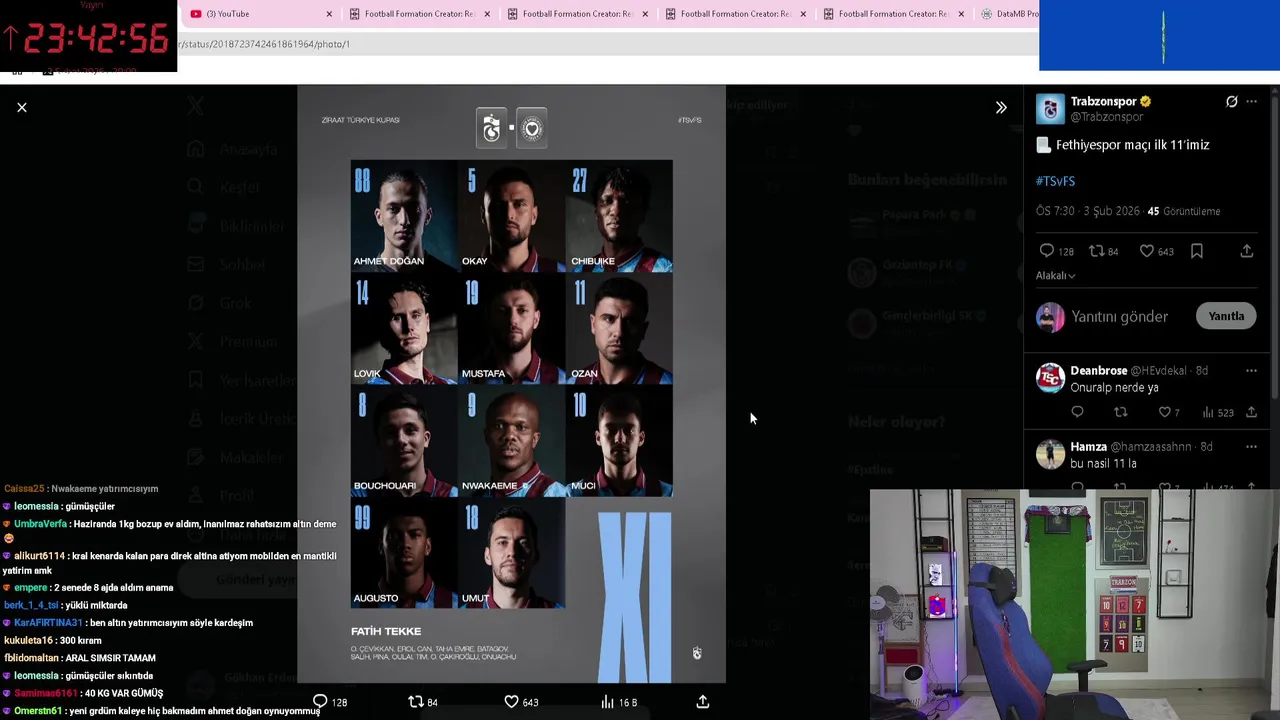Click the ÖS 7:30 · 3 Şub 2026 timestamp
Viewport: 1280px width, 720px height.
tap(1087, 212)
